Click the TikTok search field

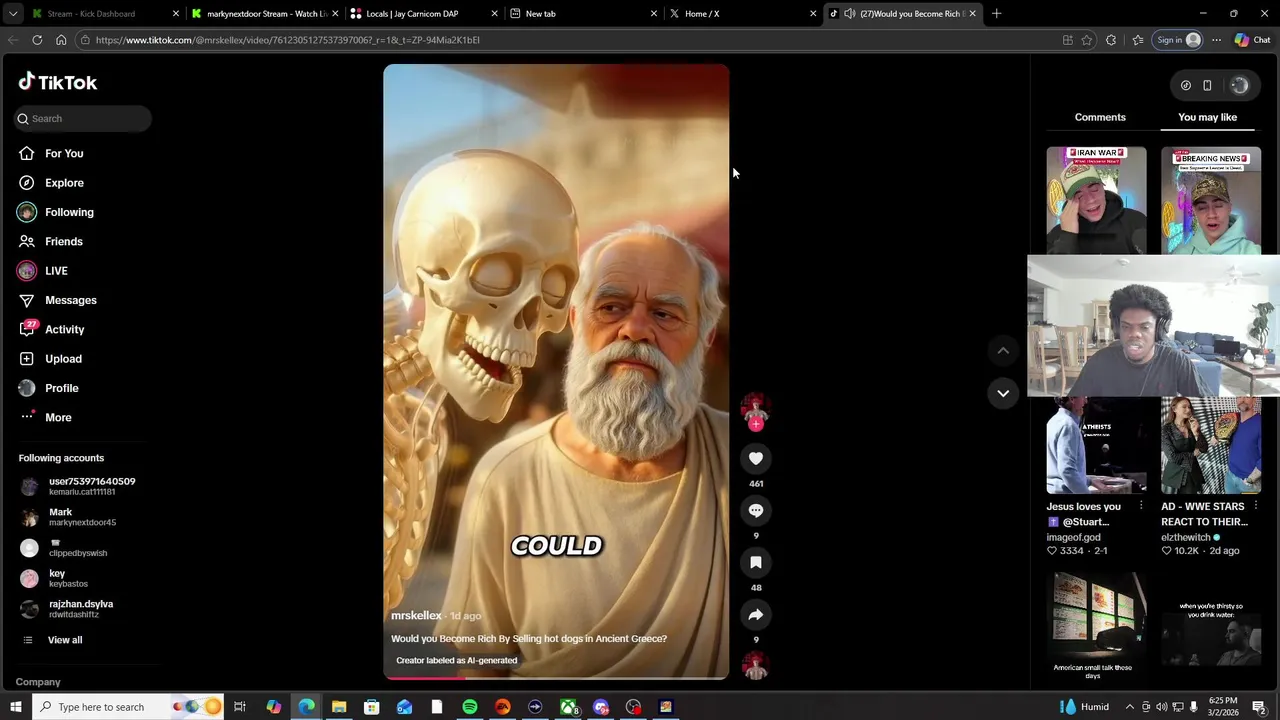point(82,118)
